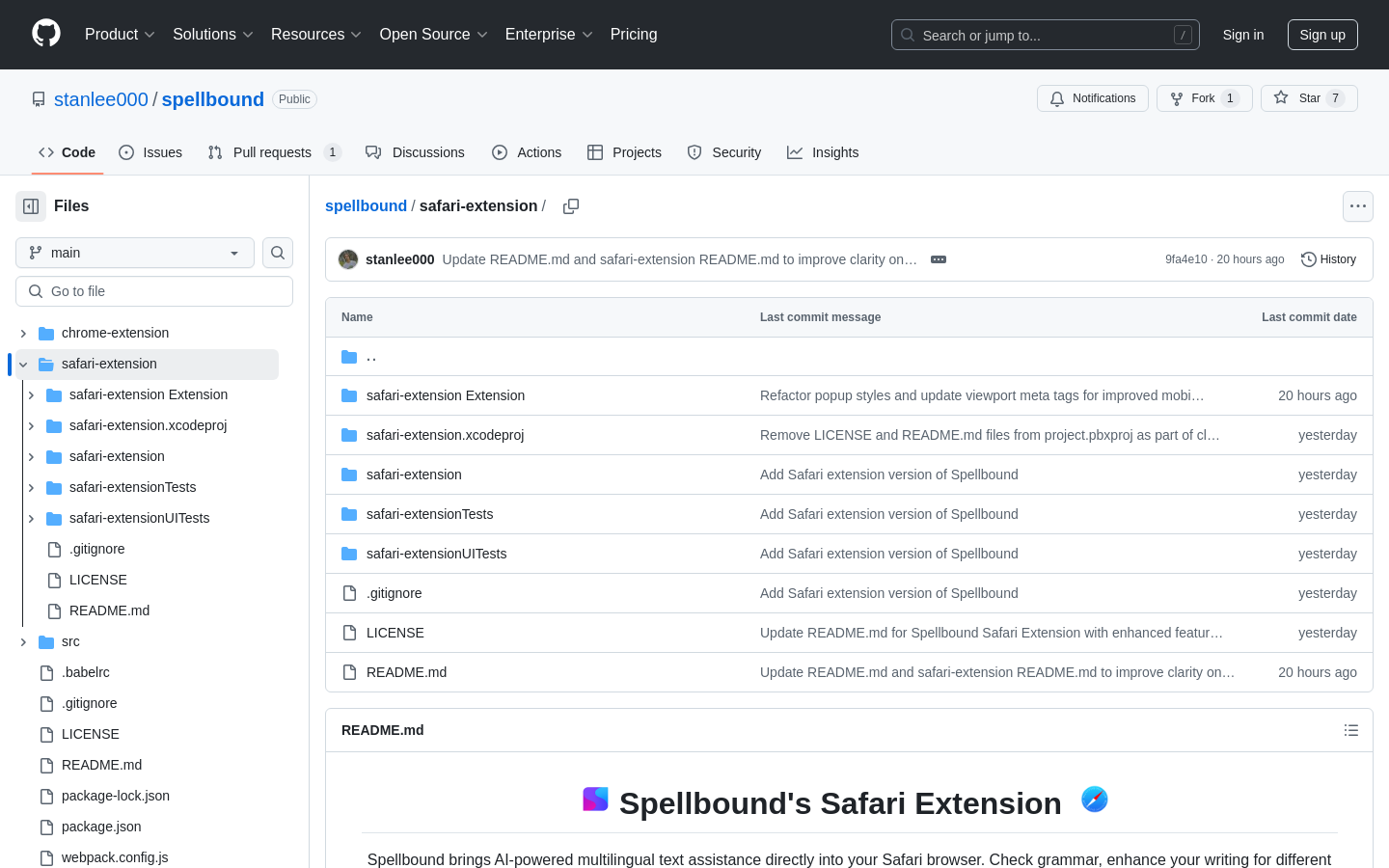The image size is (1389, 868).
Task: Open stanlee000 owner link
Action: tap(101, 99)
